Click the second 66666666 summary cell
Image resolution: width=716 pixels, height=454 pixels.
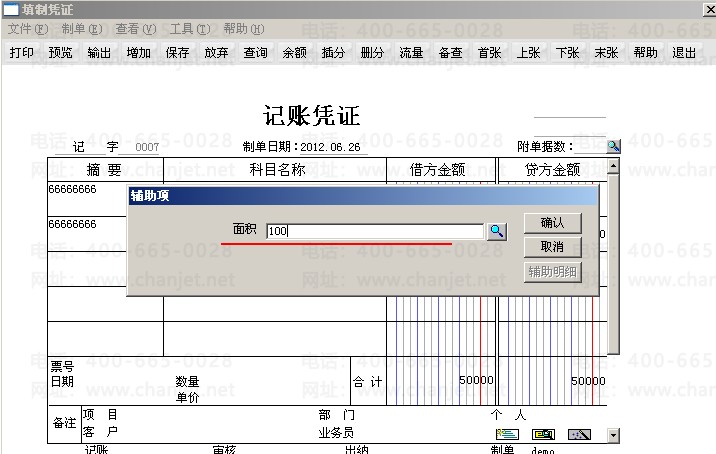87,234
